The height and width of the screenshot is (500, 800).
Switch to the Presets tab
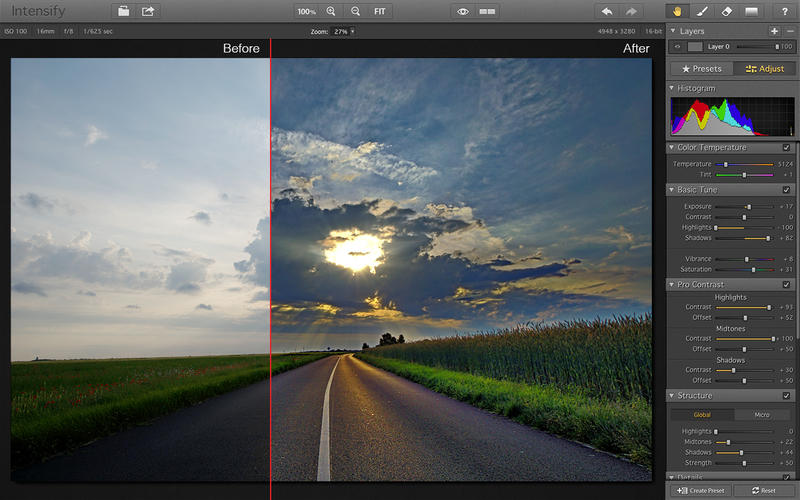(702, 68)
